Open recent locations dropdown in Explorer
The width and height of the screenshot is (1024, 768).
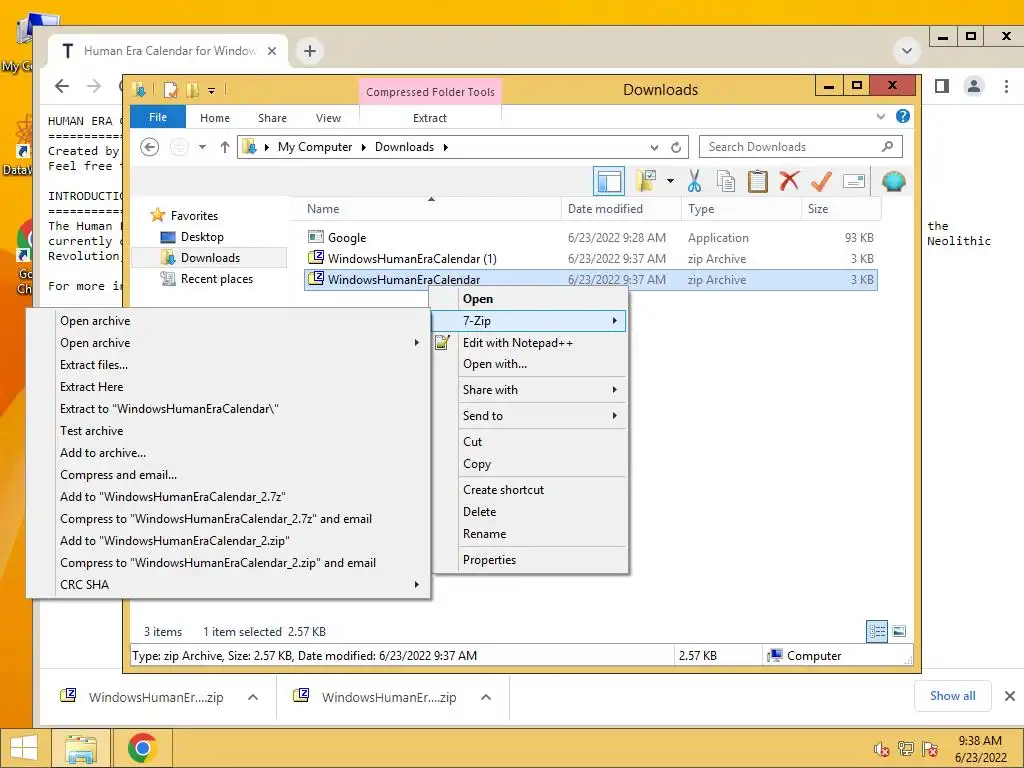tap(202, 147)
